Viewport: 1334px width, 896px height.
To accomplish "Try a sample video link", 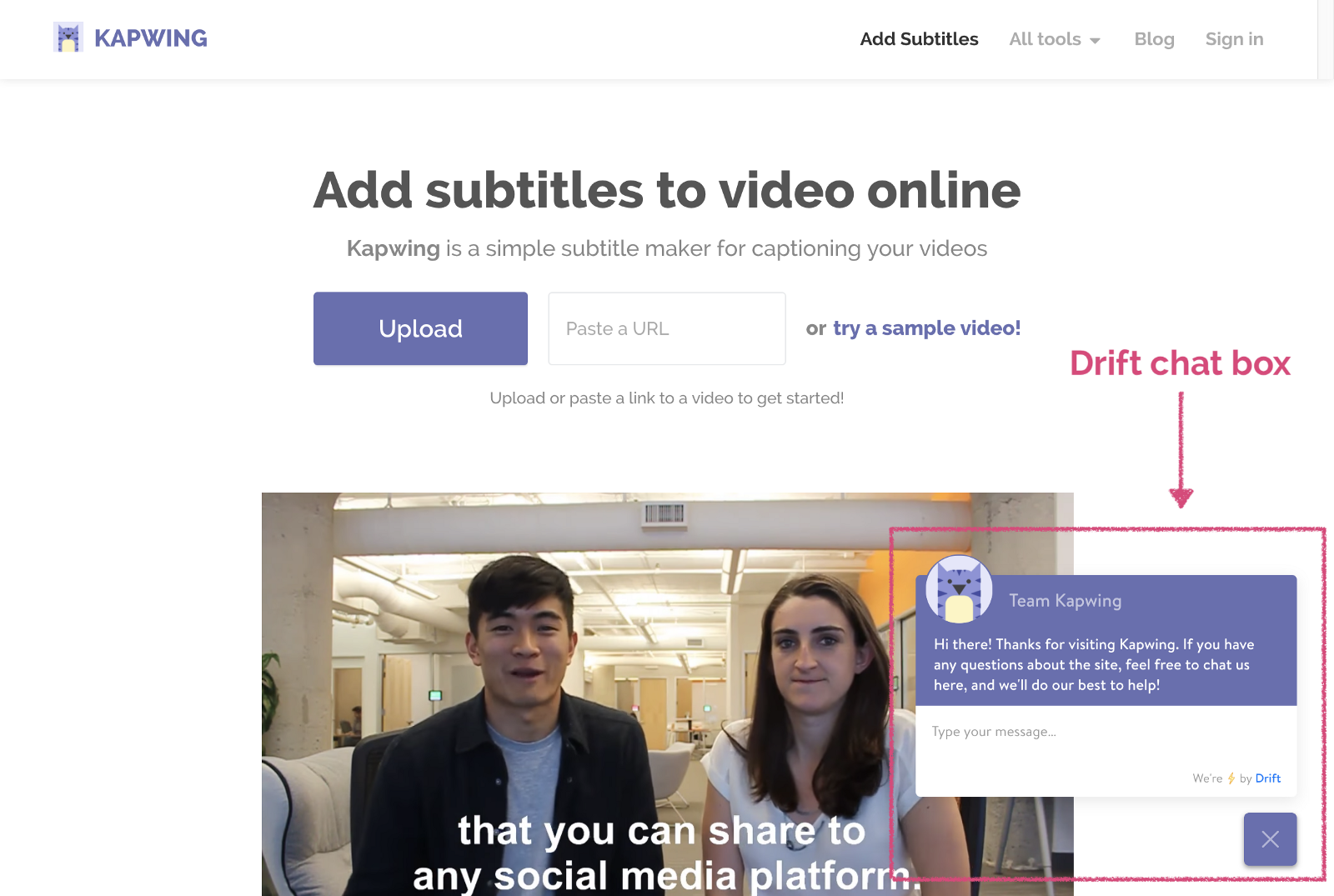I will click(926, 328).
